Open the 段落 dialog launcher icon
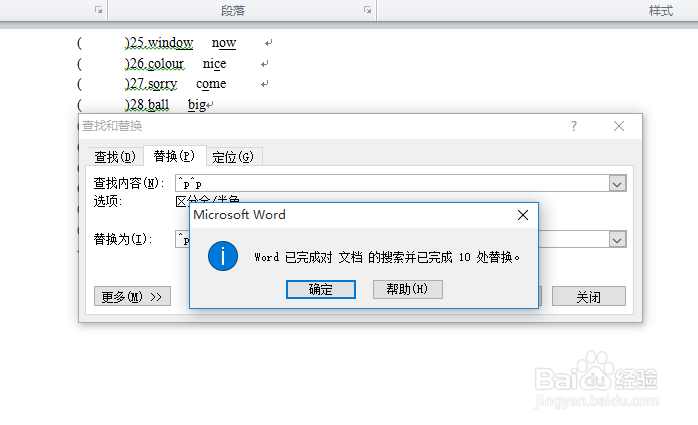The width and height of the screenshot is (698, 425). 367,10
